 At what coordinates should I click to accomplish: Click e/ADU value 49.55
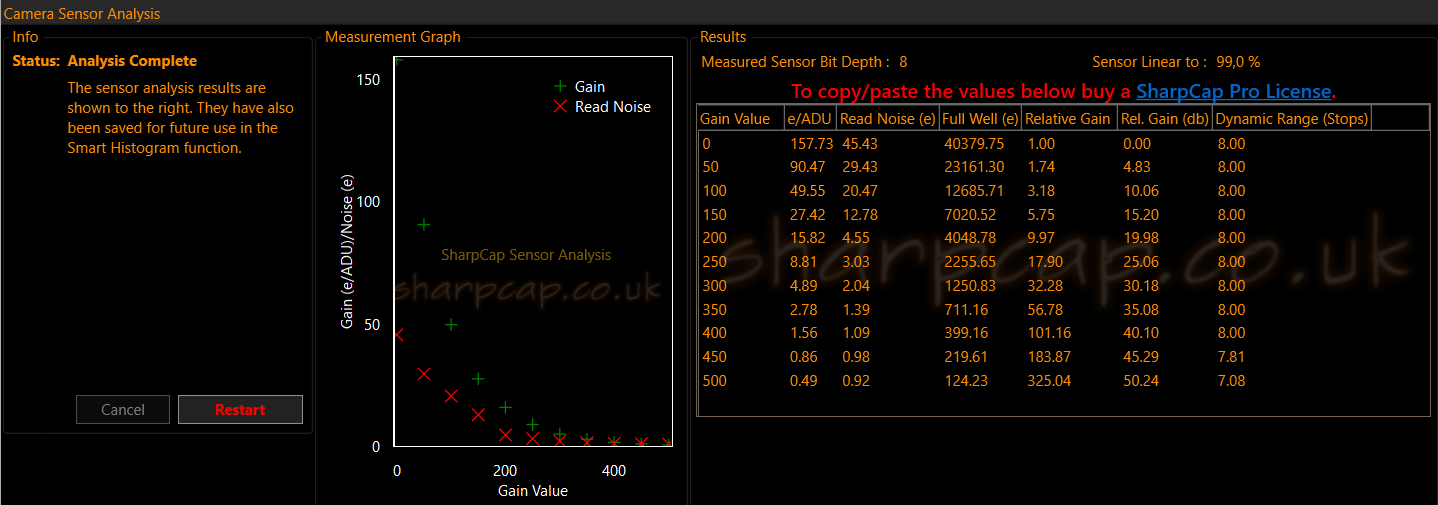[x=807, y=191]
